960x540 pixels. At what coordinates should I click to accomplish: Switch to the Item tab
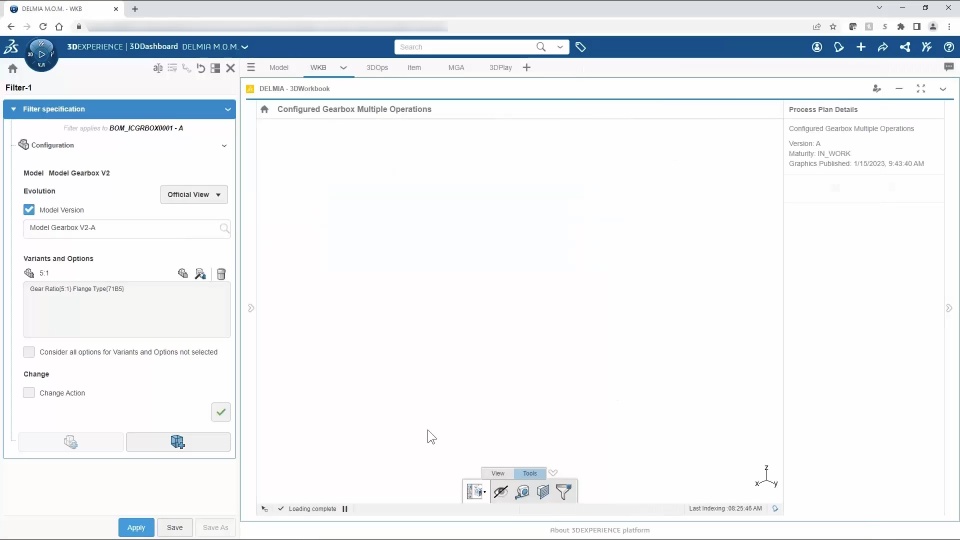[414, 67]
